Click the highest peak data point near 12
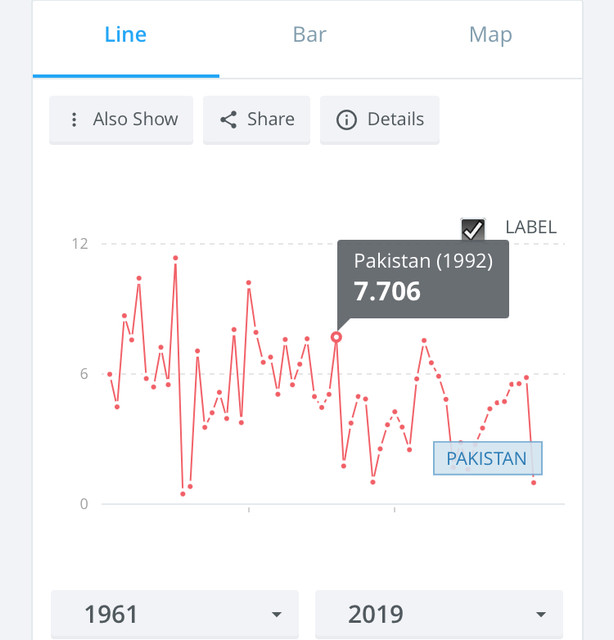 coord(176,258)
